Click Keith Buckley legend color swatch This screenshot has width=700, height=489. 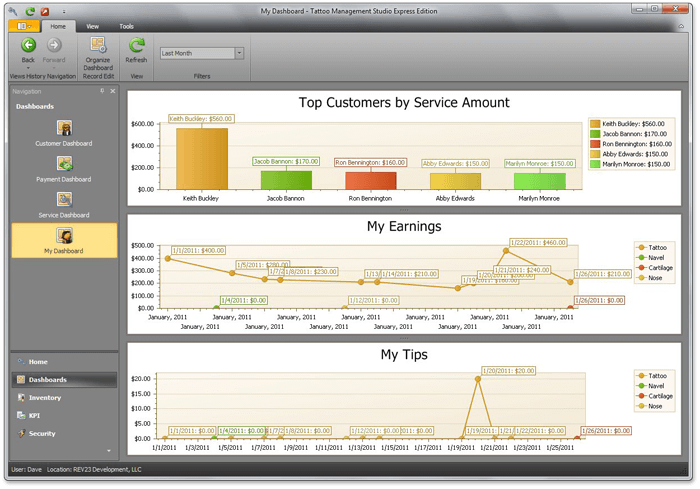(595, 123)
